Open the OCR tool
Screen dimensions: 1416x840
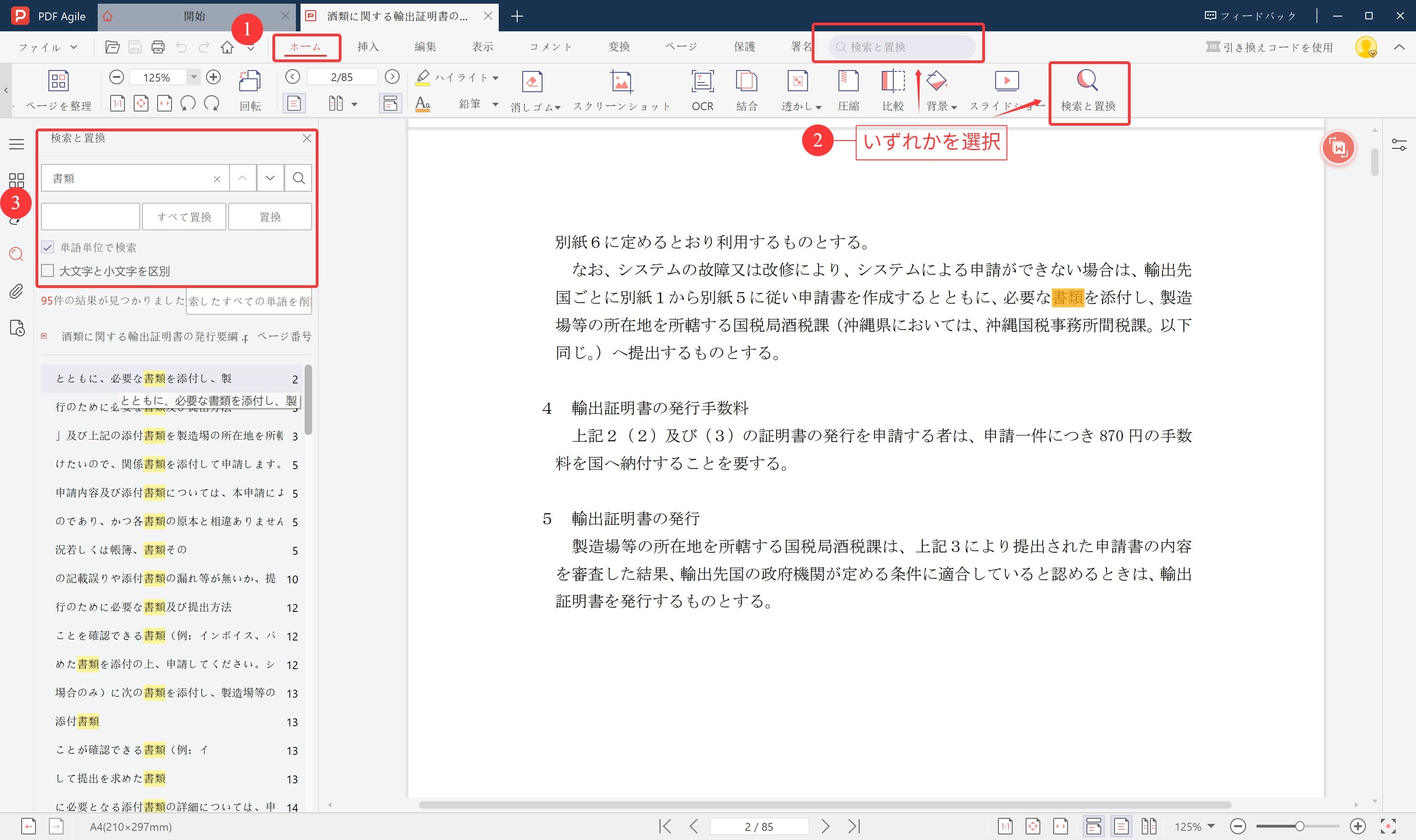(702, 89)
